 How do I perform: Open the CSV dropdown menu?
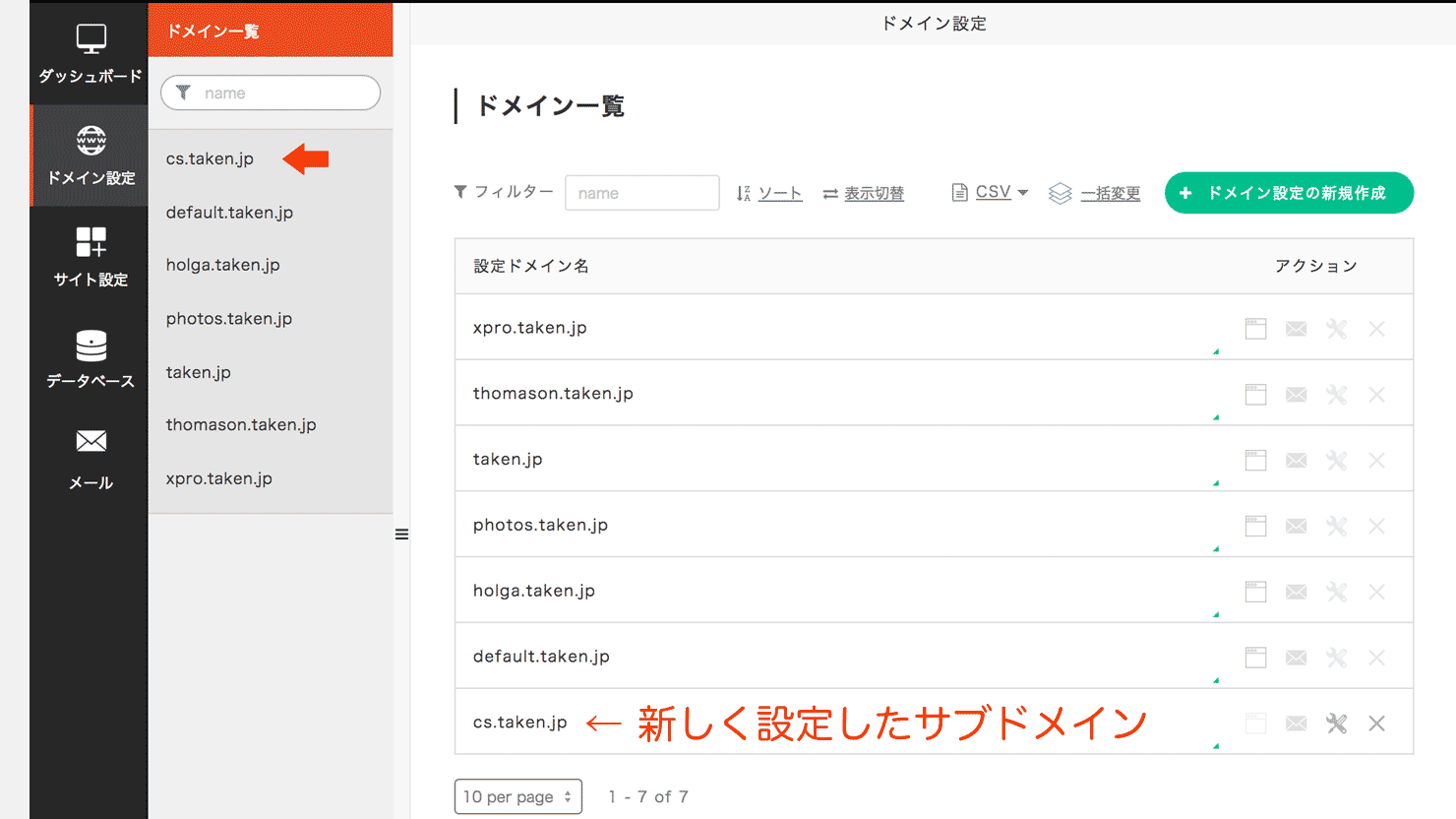990,192
